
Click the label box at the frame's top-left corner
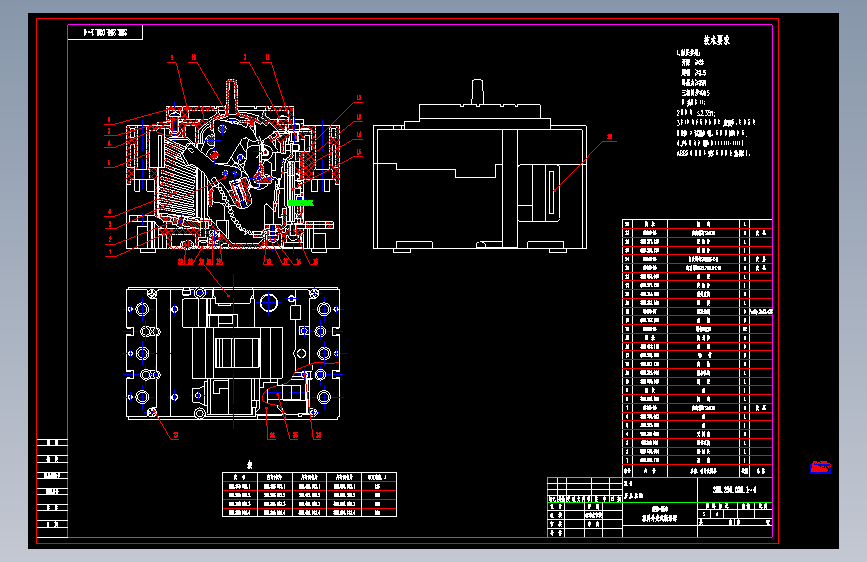click(105, 33)
